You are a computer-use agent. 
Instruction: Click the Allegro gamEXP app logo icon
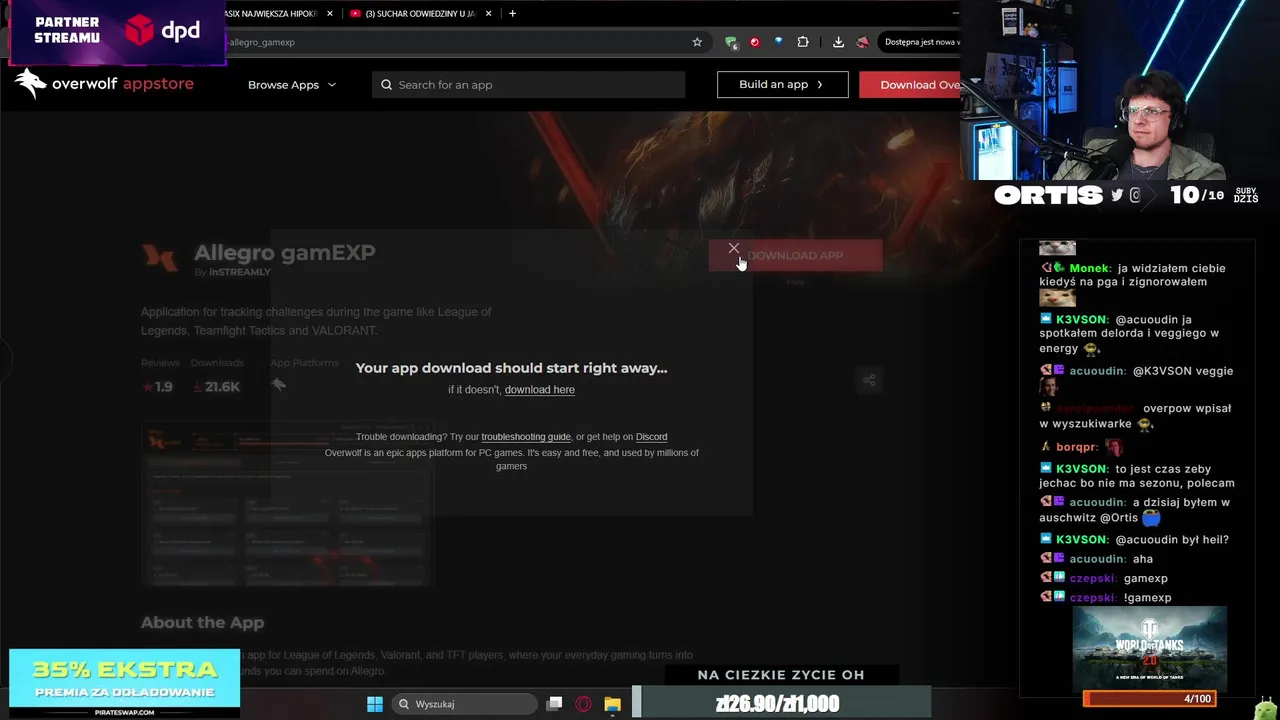pyautogui.click(x=160, y=257)
